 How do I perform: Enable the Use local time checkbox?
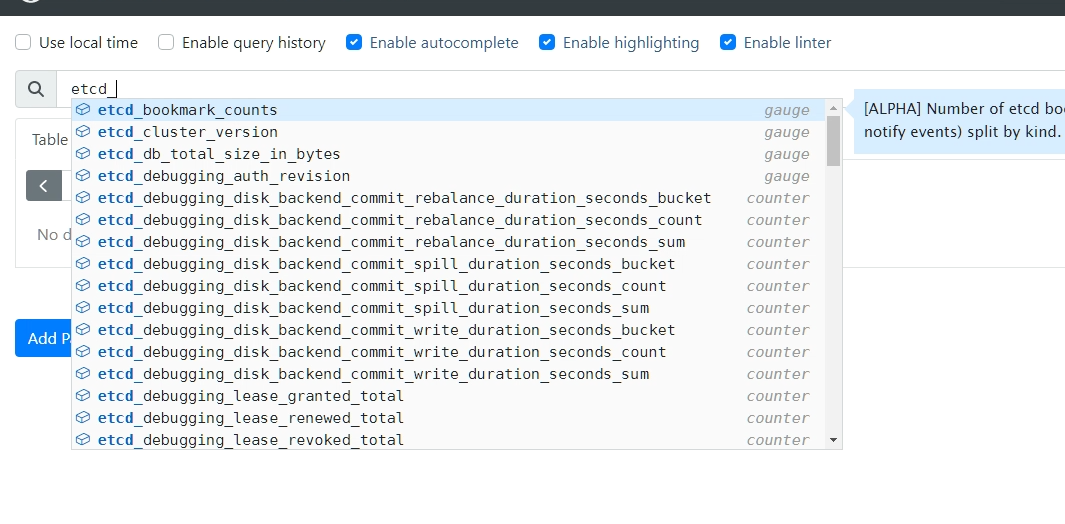pos(23,43)
